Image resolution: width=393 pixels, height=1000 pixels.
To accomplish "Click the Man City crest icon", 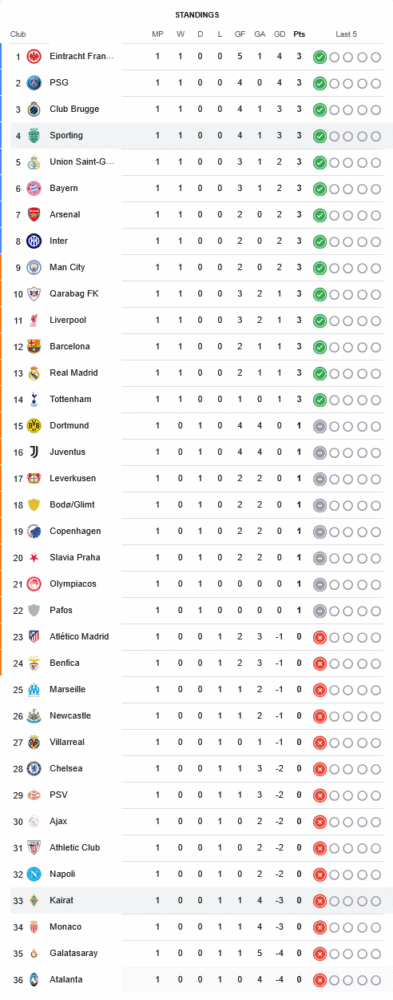I will click(x=34, y=267).
